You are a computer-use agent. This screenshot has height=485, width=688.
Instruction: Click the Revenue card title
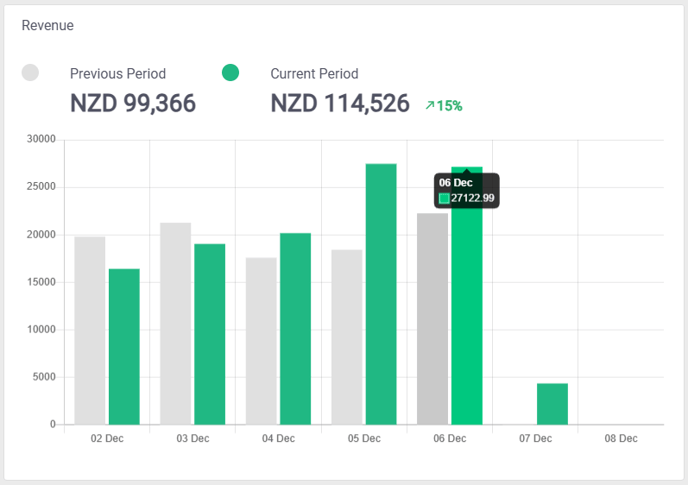[48, 25]
